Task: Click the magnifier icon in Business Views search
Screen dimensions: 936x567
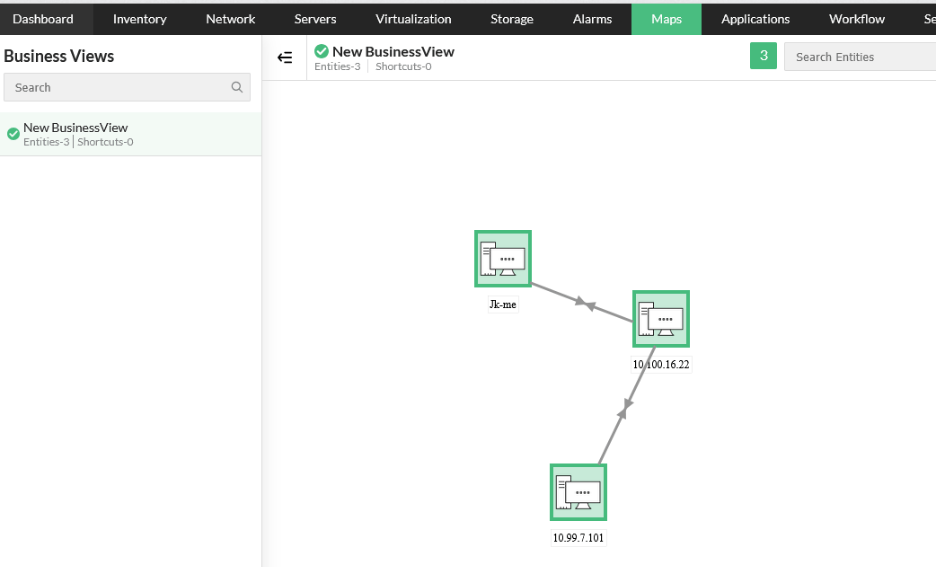Action: coord(237,87)
